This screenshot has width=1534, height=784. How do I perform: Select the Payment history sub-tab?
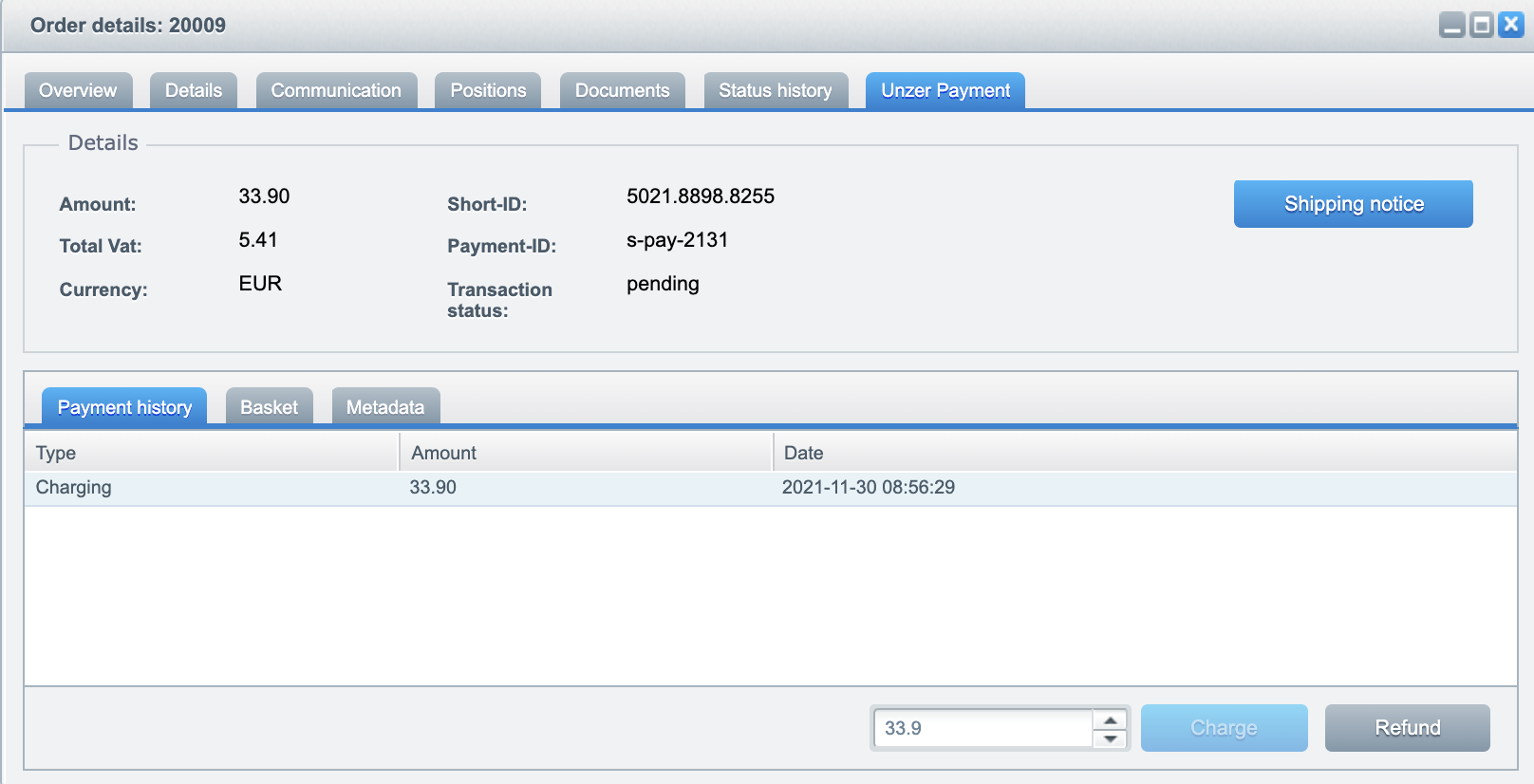coord(124,407)
